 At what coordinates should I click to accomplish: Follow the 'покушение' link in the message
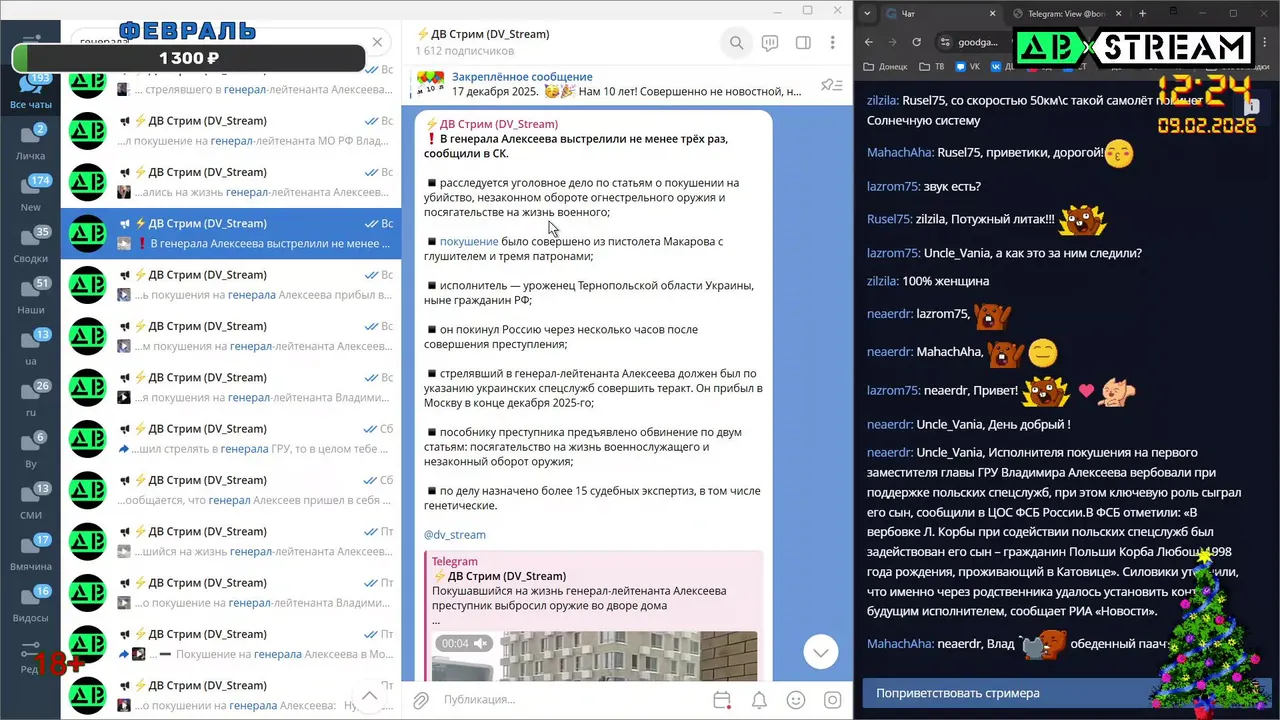(469, 241)
